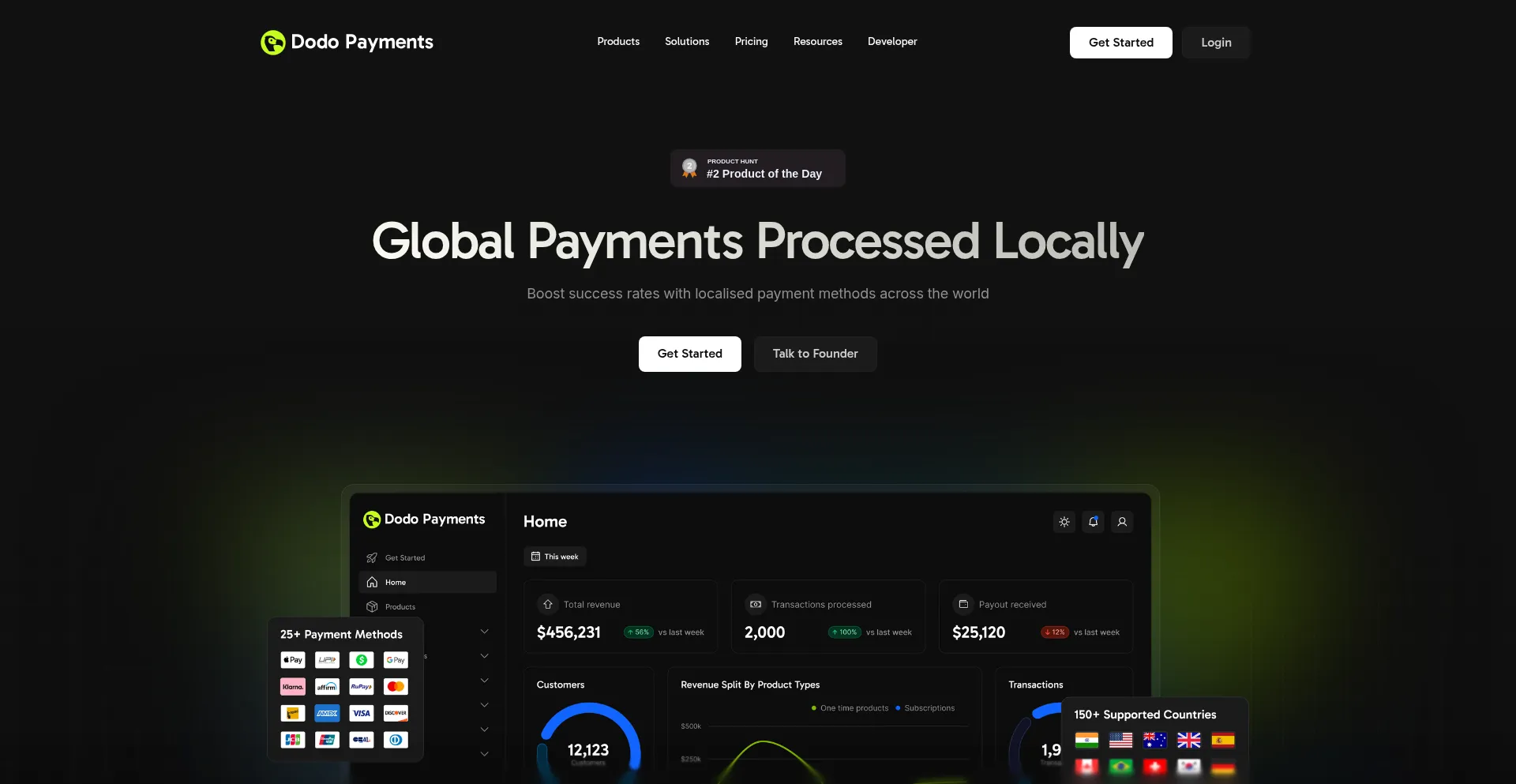Click the box icon beside Products
The height and width of the screenshot is (784, 1516).
pos(372,607)
